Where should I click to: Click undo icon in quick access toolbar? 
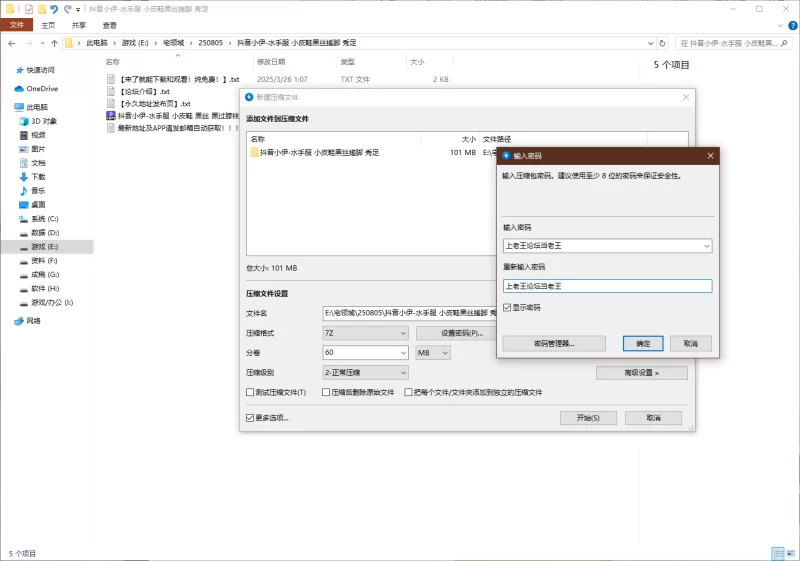54,9
